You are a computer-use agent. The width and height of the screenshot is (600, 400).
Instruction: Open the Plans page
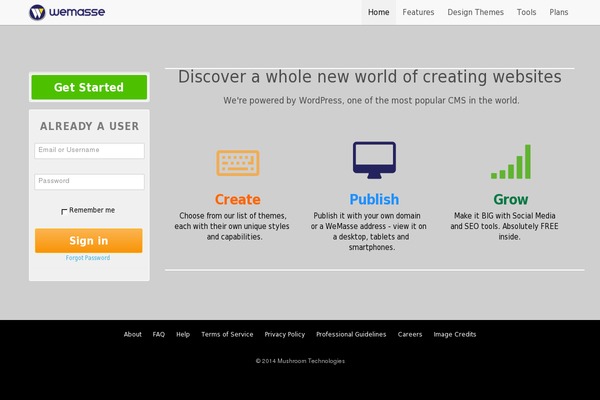(x=558, y=13)
